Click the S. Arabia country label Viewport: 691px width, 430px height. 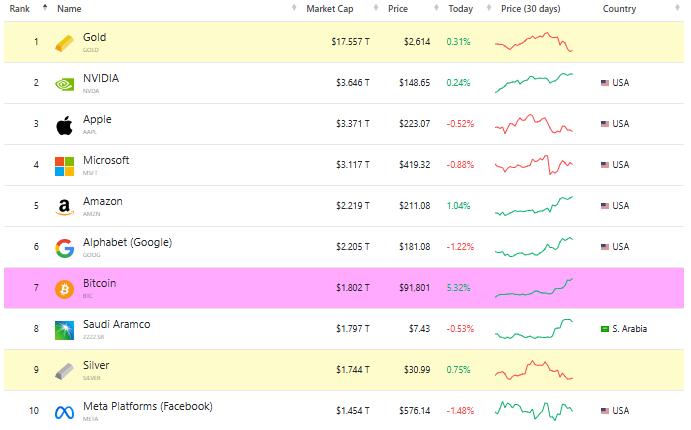click(x=629, y=329)
